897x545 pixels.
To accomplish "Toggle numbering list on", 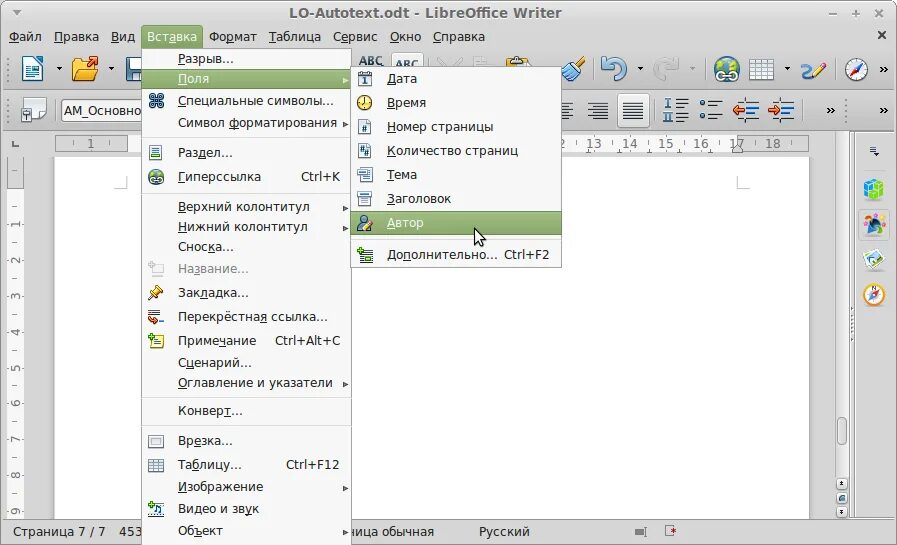I will pos(675,110).
